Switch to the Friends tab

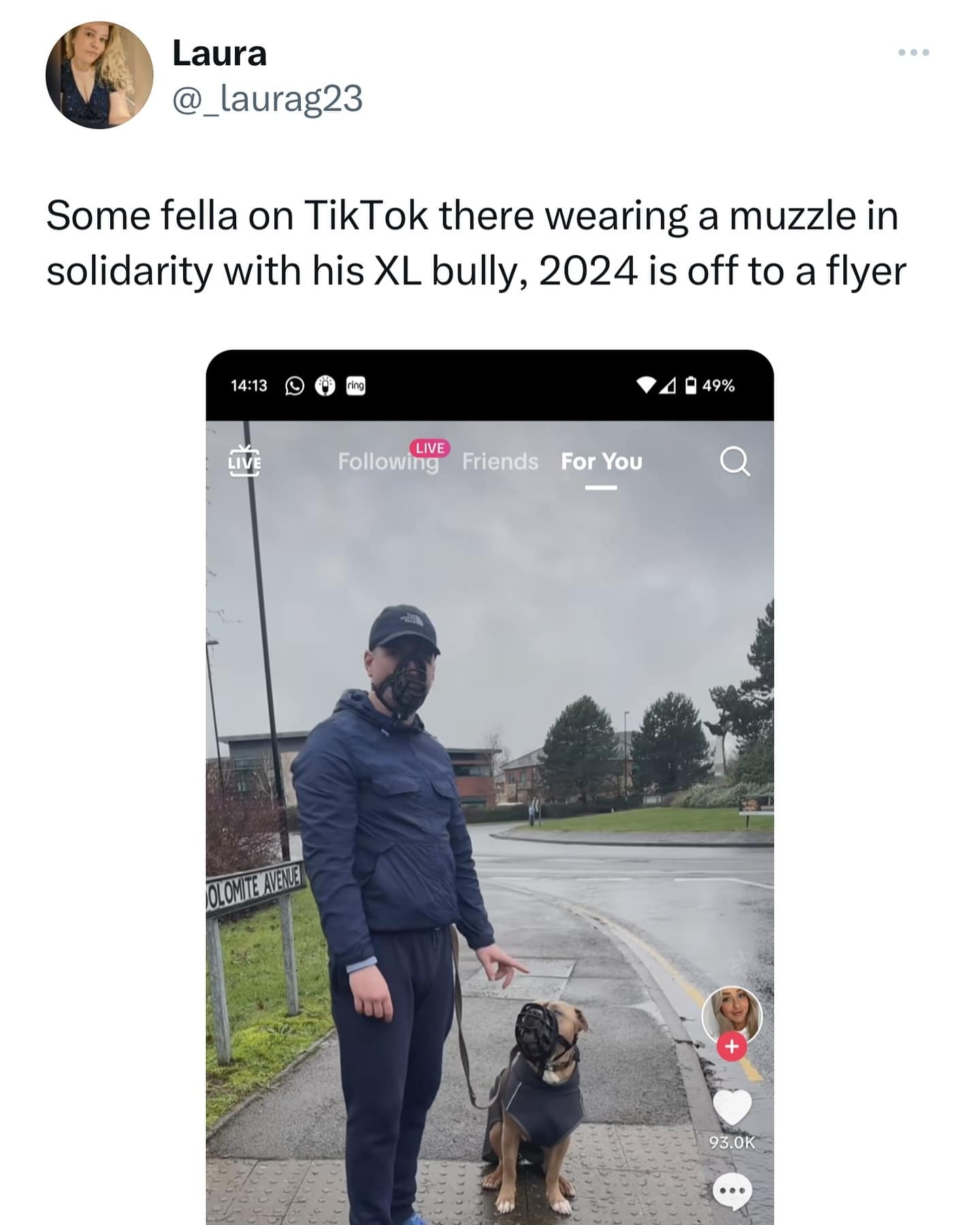(x=500, y=461)
